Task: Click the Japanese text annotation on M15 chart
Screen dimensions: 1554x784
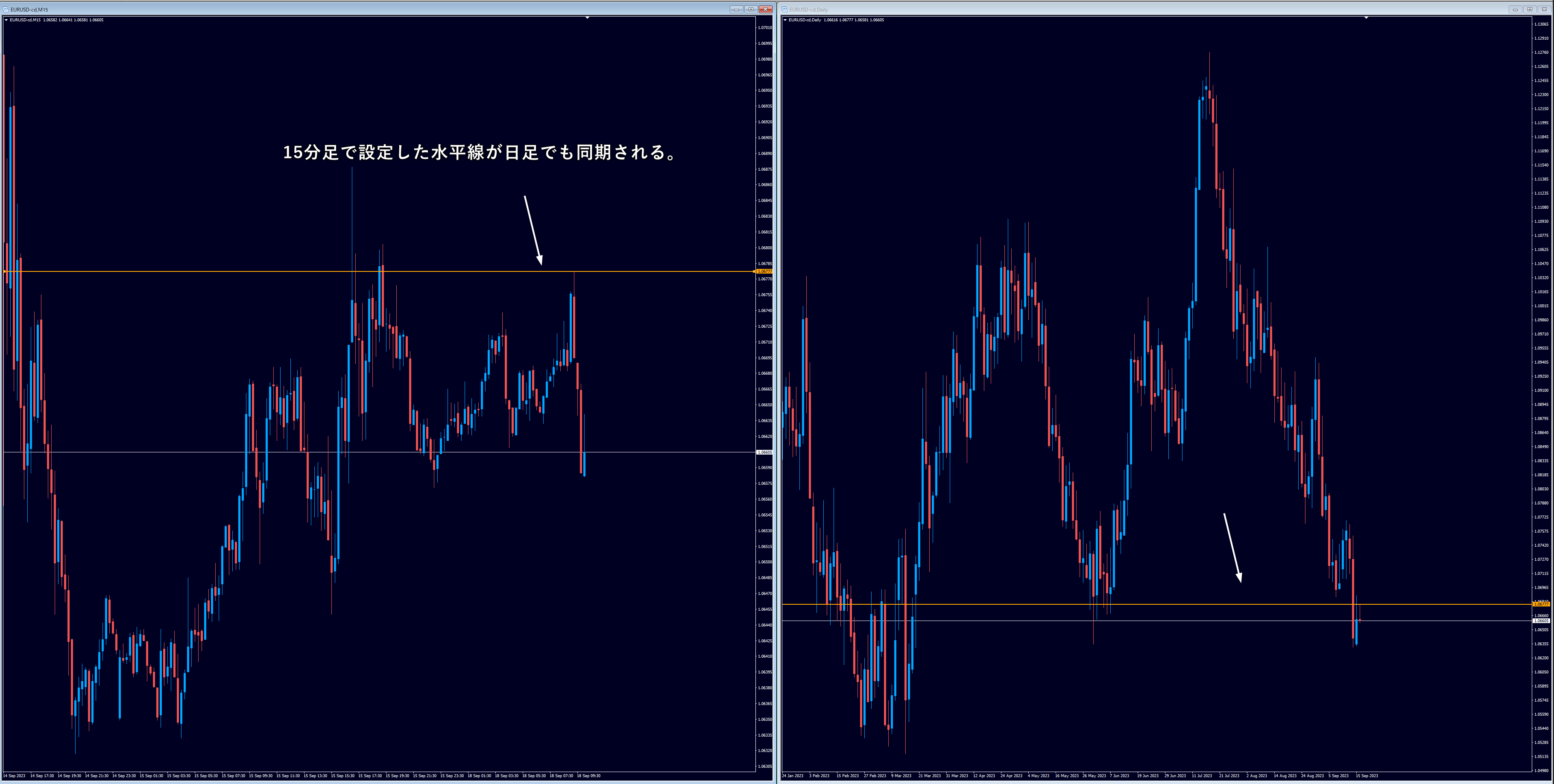Action: pos(480,153)
